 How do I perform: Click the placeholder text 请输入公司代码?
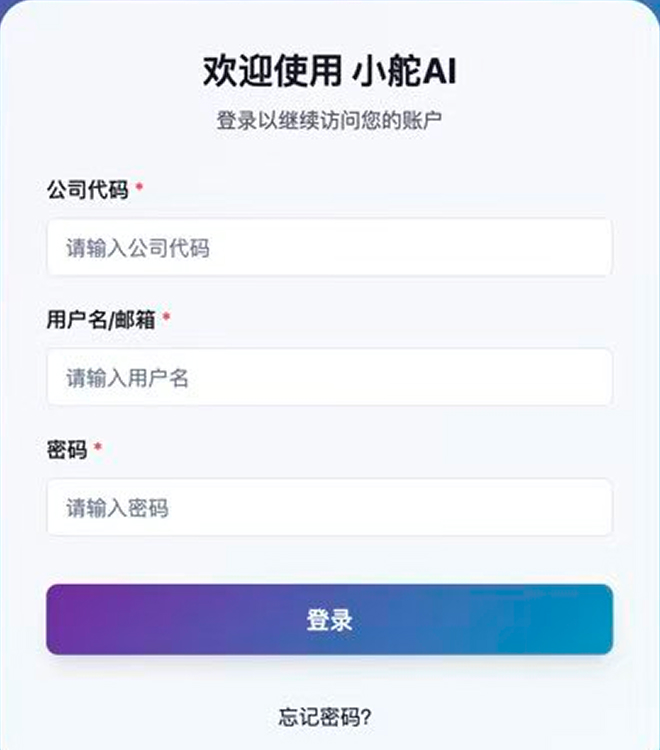tap(138, 248)
